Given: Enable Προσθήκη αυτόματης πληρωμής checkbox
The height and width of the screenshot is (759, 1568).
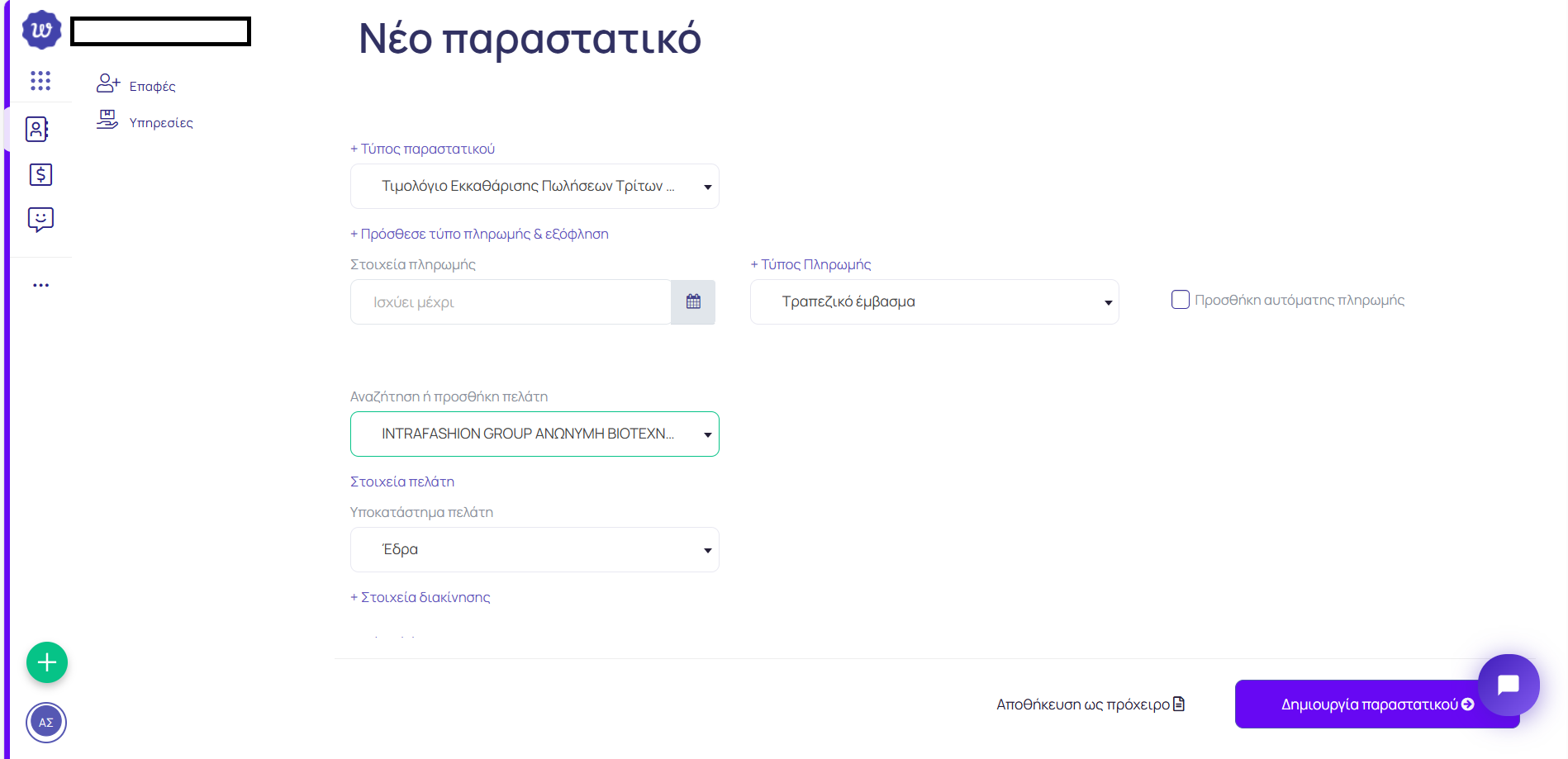Looking at the screenshot, I should 1181,299.
